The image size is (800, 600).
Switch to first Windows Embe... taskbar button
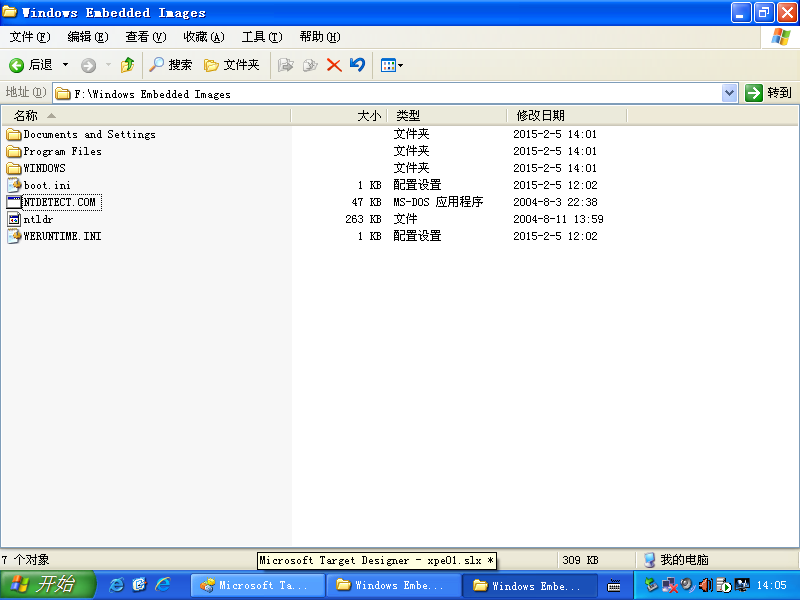coord(393,585)
